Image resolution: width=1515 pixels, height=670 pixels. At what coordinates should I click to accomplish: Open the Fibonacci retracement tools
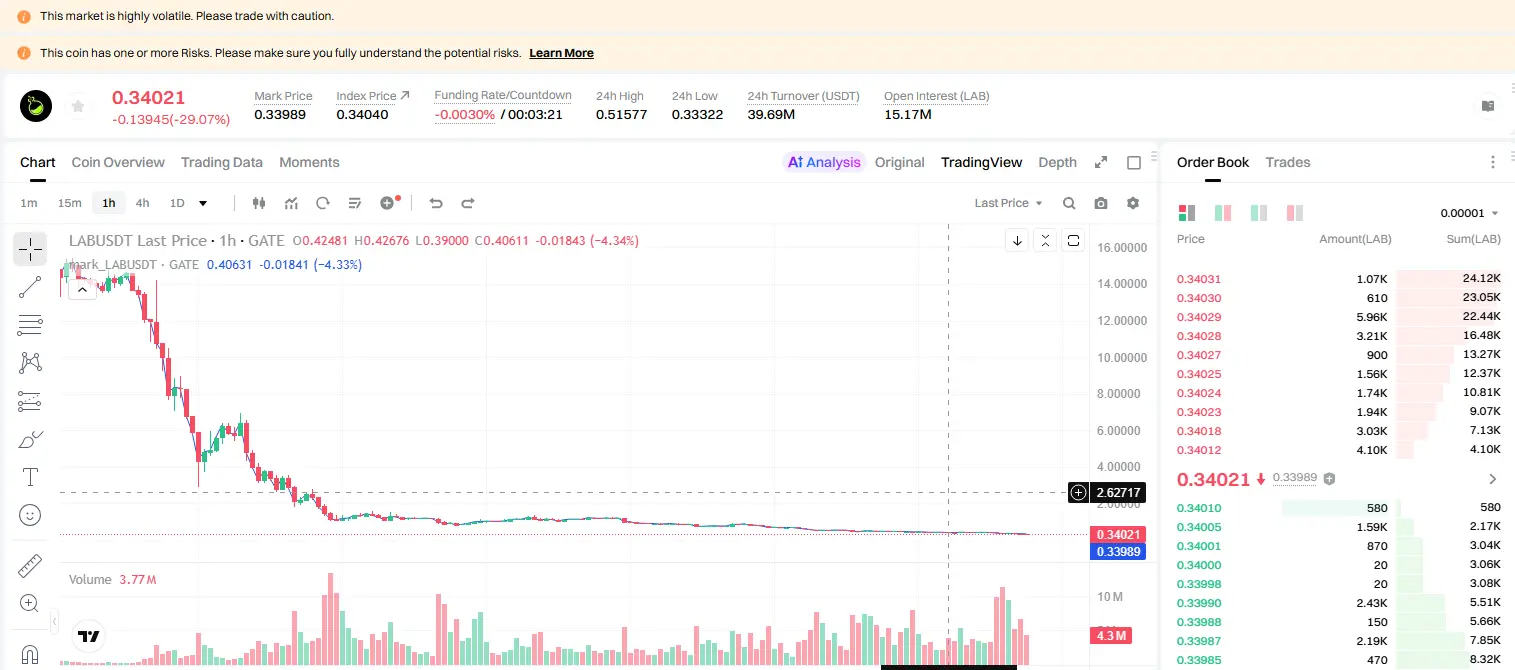[30, 325]
